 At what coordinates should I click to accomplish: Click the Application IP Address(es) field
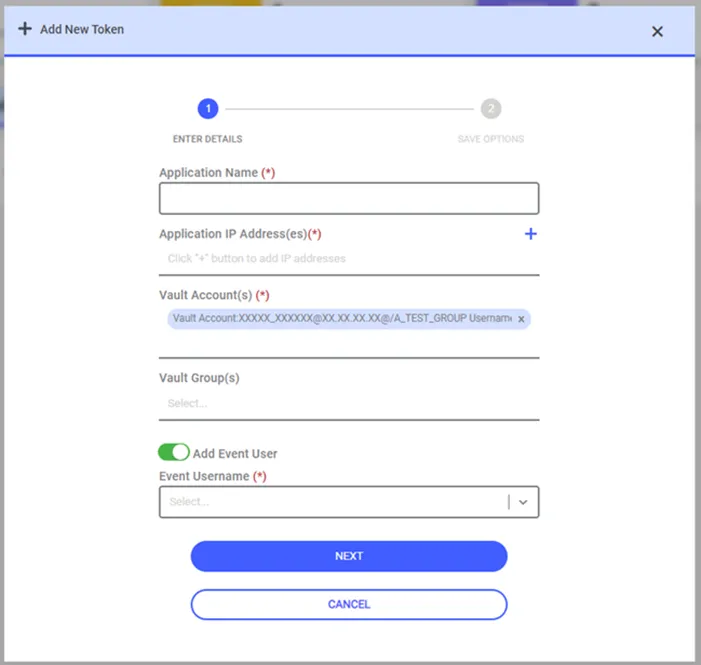pyautogui.click(x=349, y=258)
